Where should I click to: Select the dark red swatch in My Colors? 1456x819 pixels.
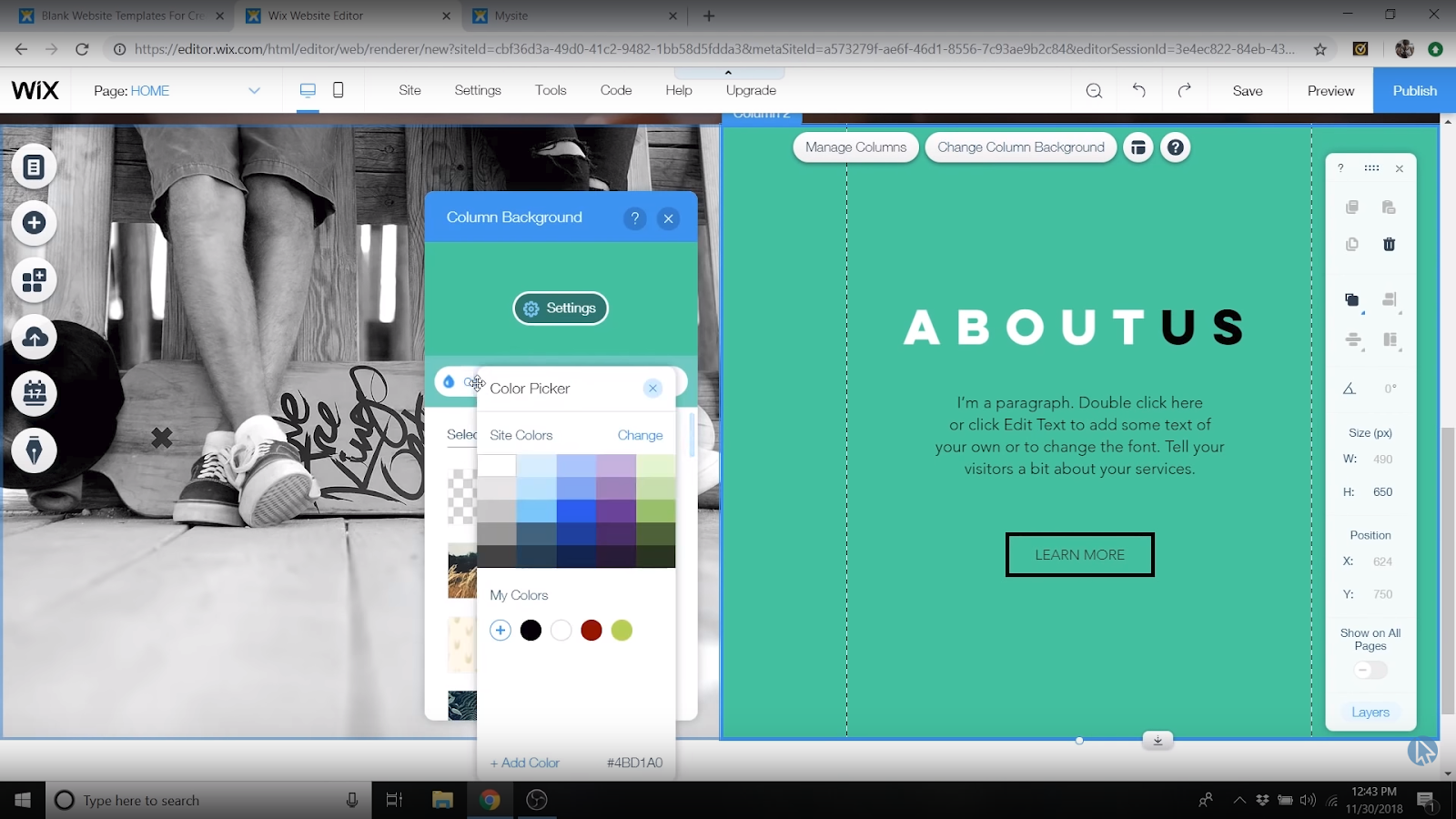coord(591,630)
